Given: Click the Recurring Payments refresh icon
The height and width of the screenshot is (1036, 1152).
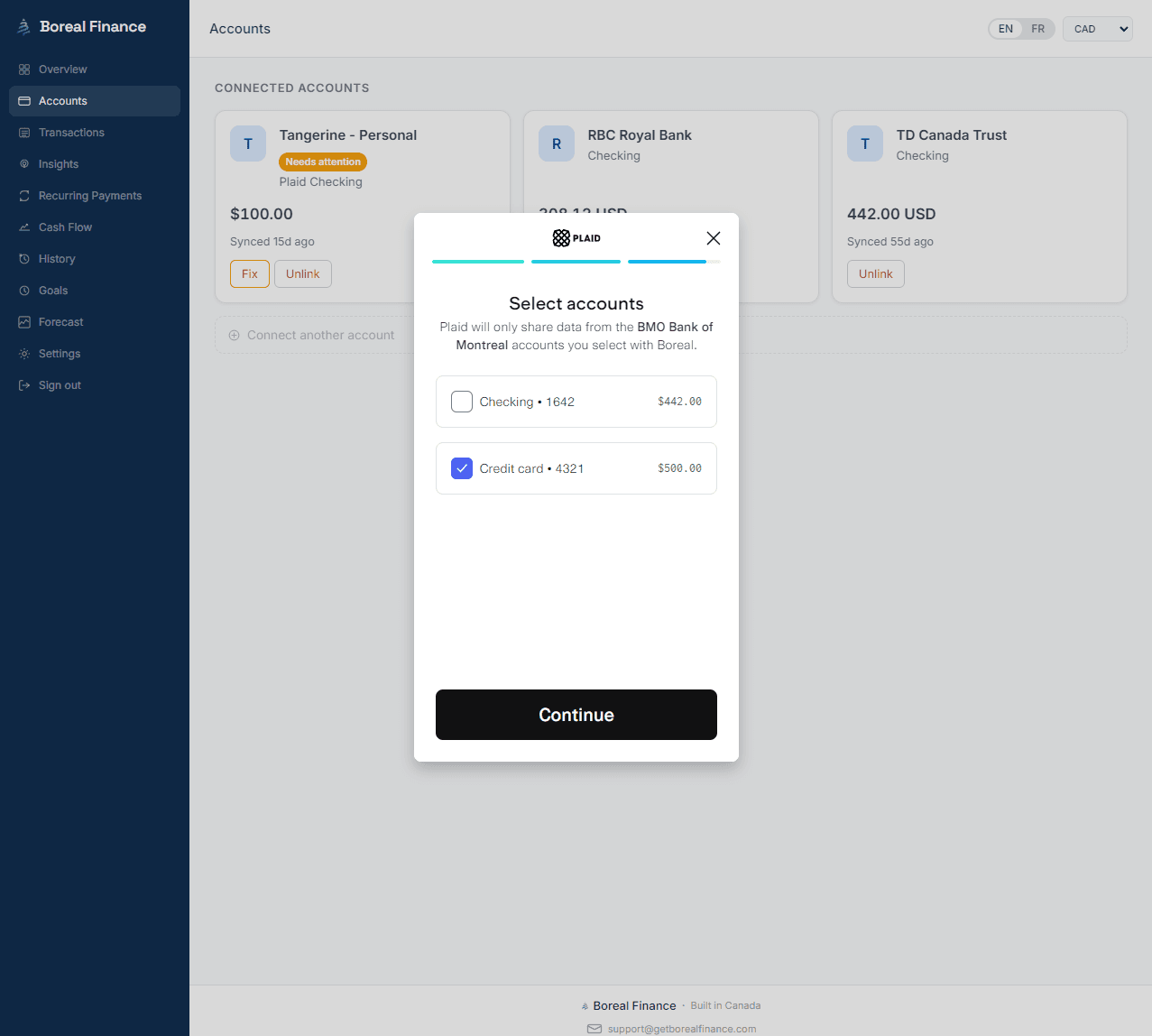Looking at the screenshot, I should pyautogui.click(x=24, y=196).
